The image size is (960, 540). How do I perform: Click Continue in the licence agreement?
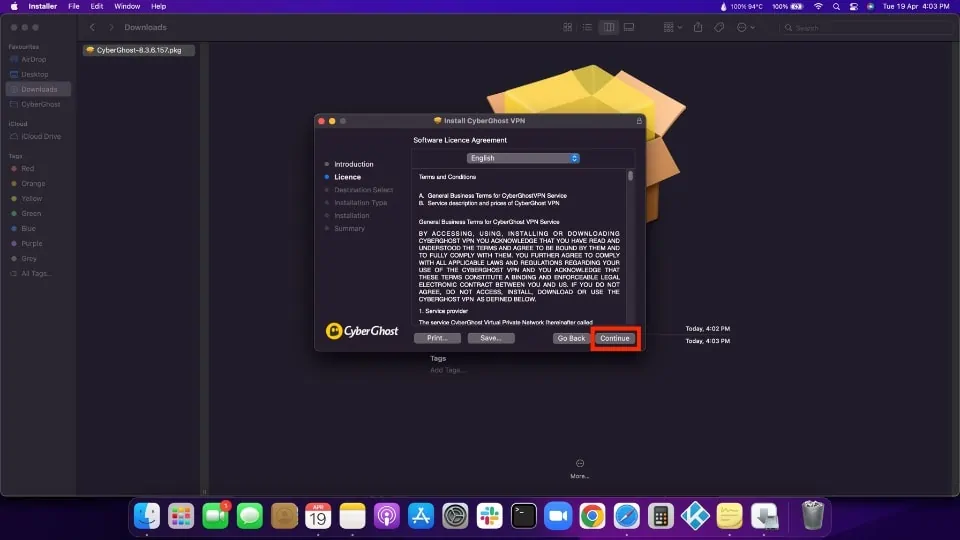pyautogui.click(x=614, y=338)
